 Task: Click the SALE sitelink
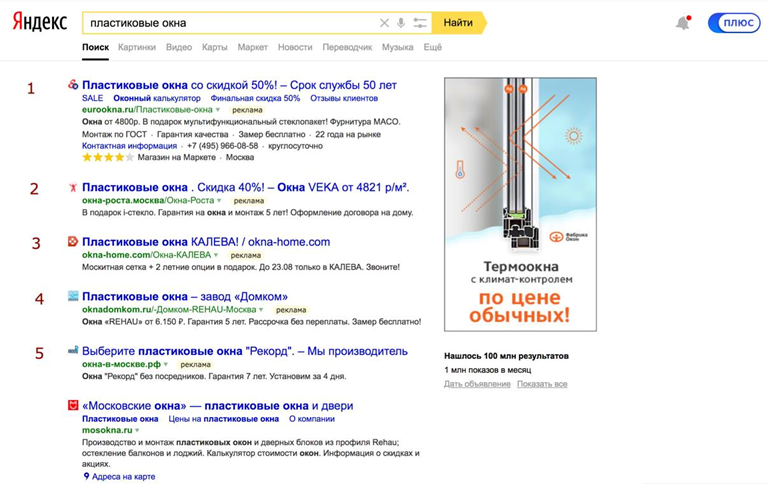click(93, 98)
